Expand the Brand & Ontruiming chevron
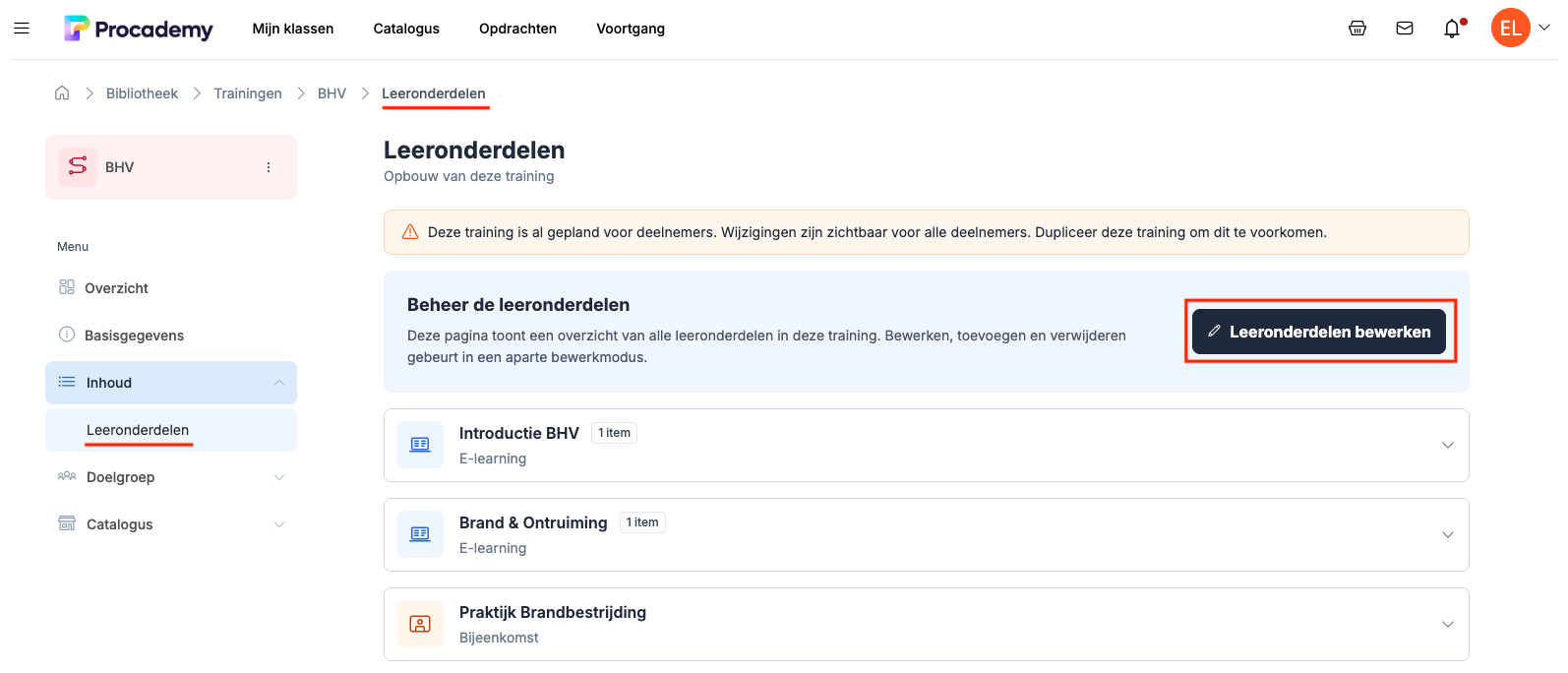 pos(1447,534)
